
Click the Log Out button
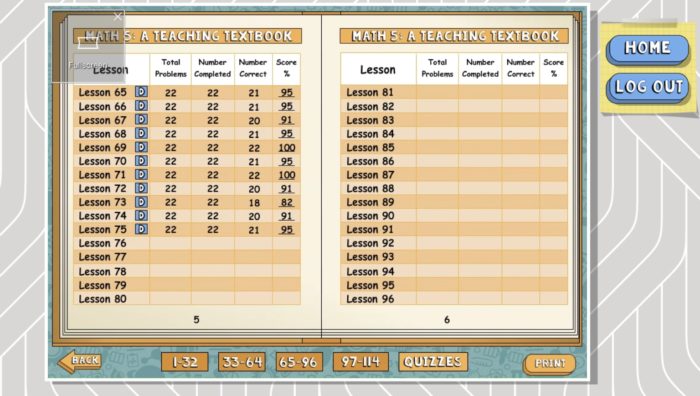tap(647, 88)
